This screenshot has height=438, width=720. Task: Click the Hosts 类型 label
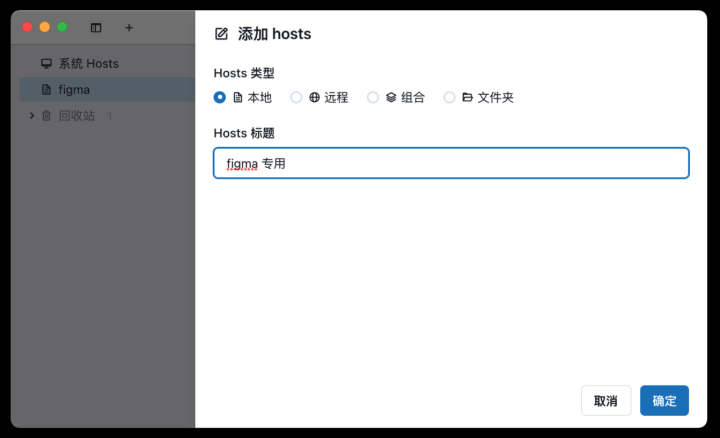tap(244, 73)
